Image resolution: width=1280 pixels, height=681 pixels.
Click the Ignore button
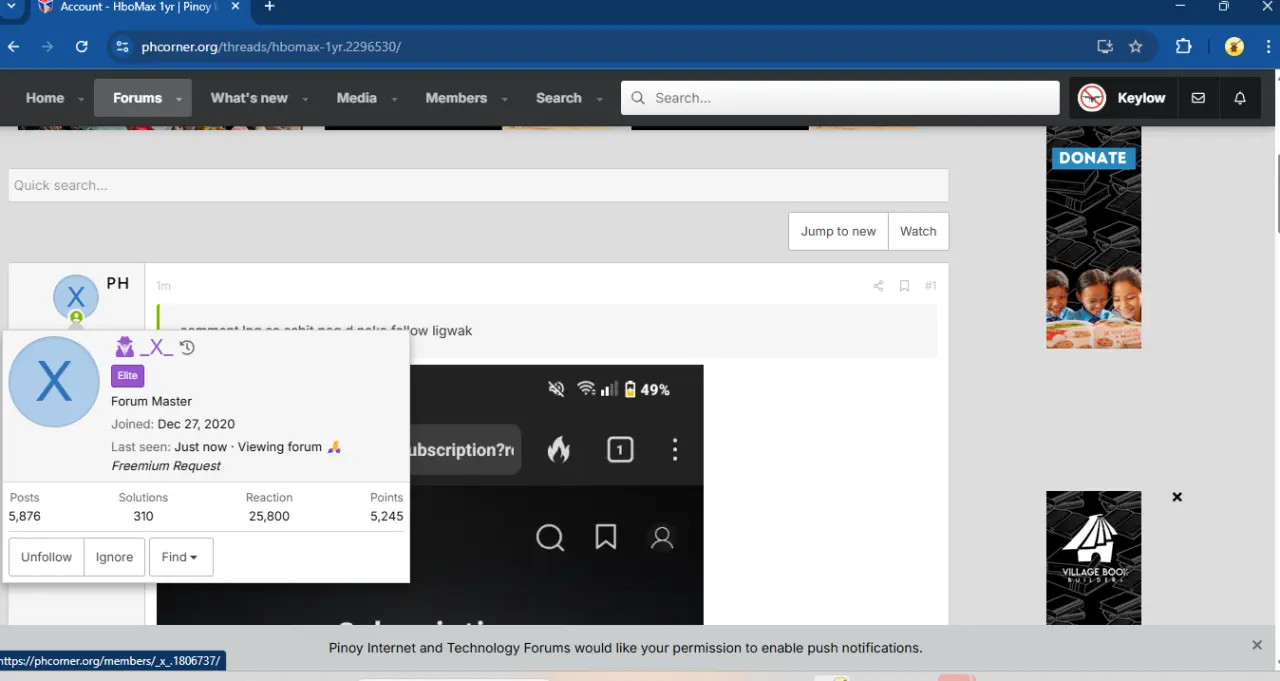[x=114, y=557]
